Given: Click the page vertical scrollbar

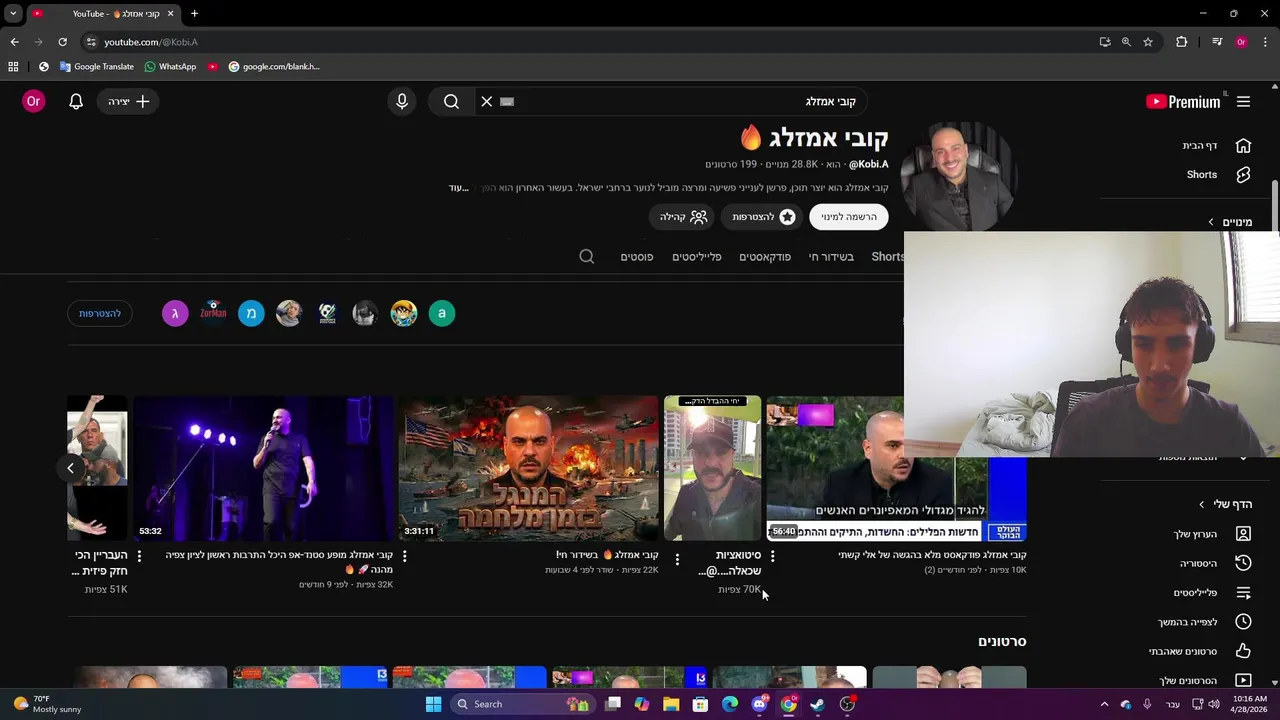Looking at the screenshot, I should 1274,205.
